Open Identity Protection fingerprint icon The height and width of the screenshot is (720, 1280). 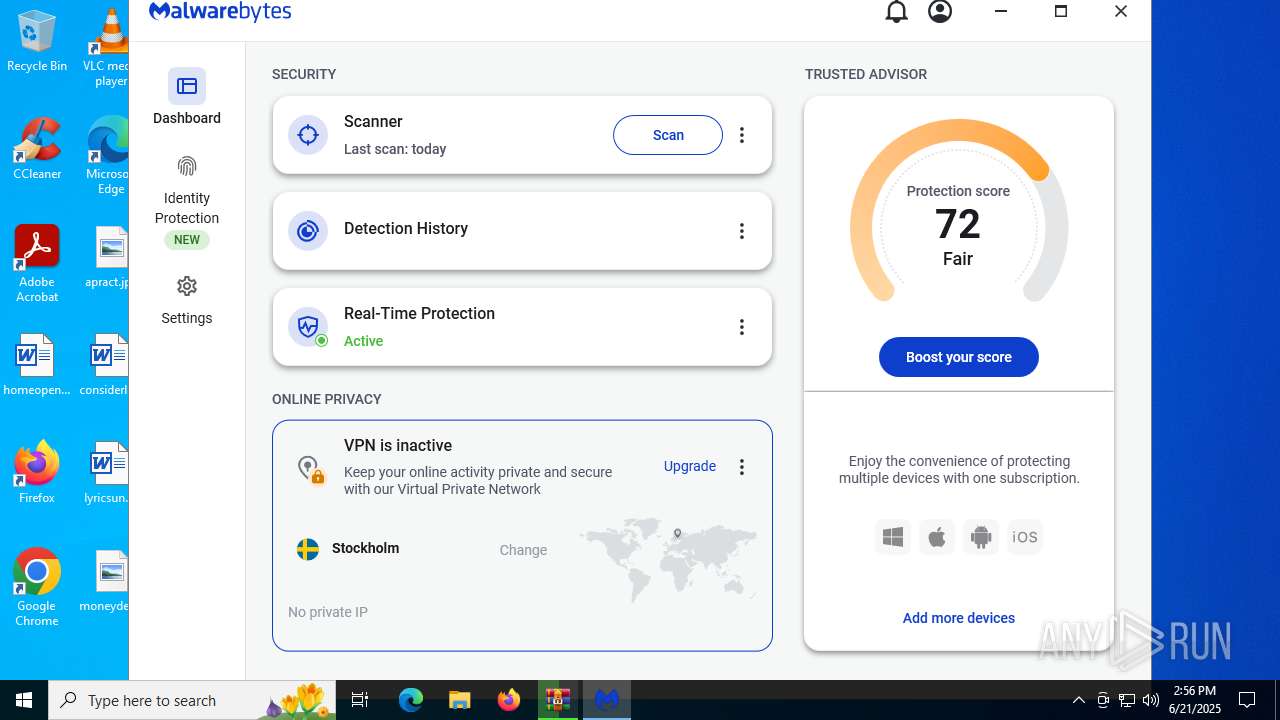(187, 166)
